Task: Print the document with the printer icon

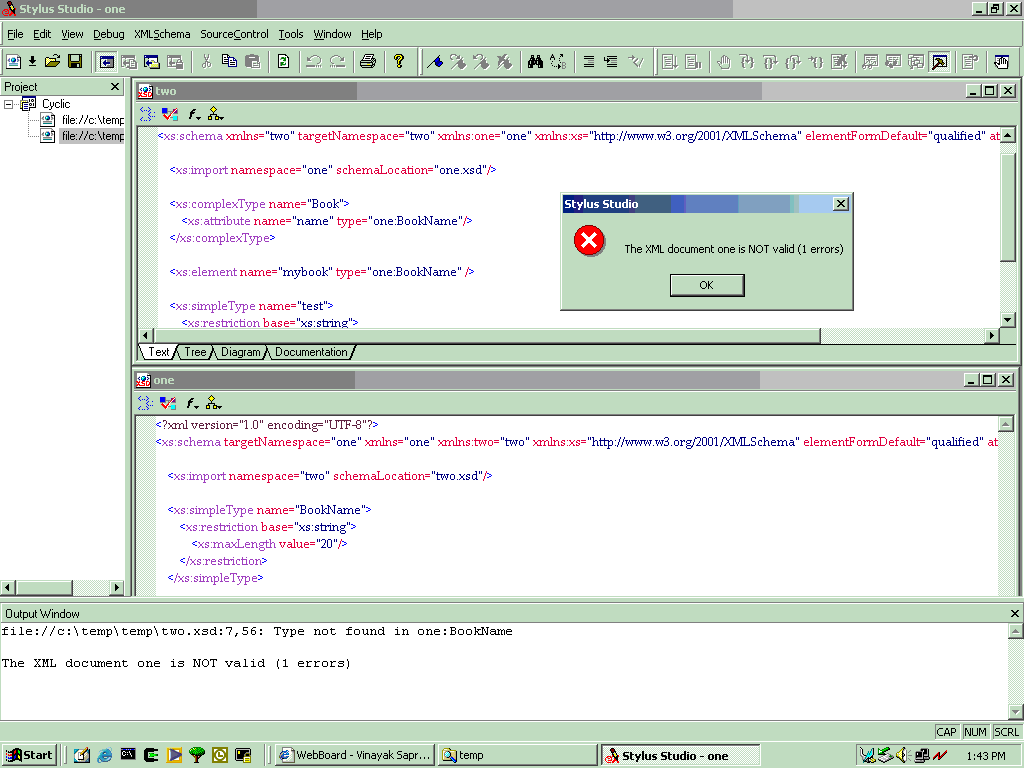Action: pyautogui.click(x=368, y=61)
